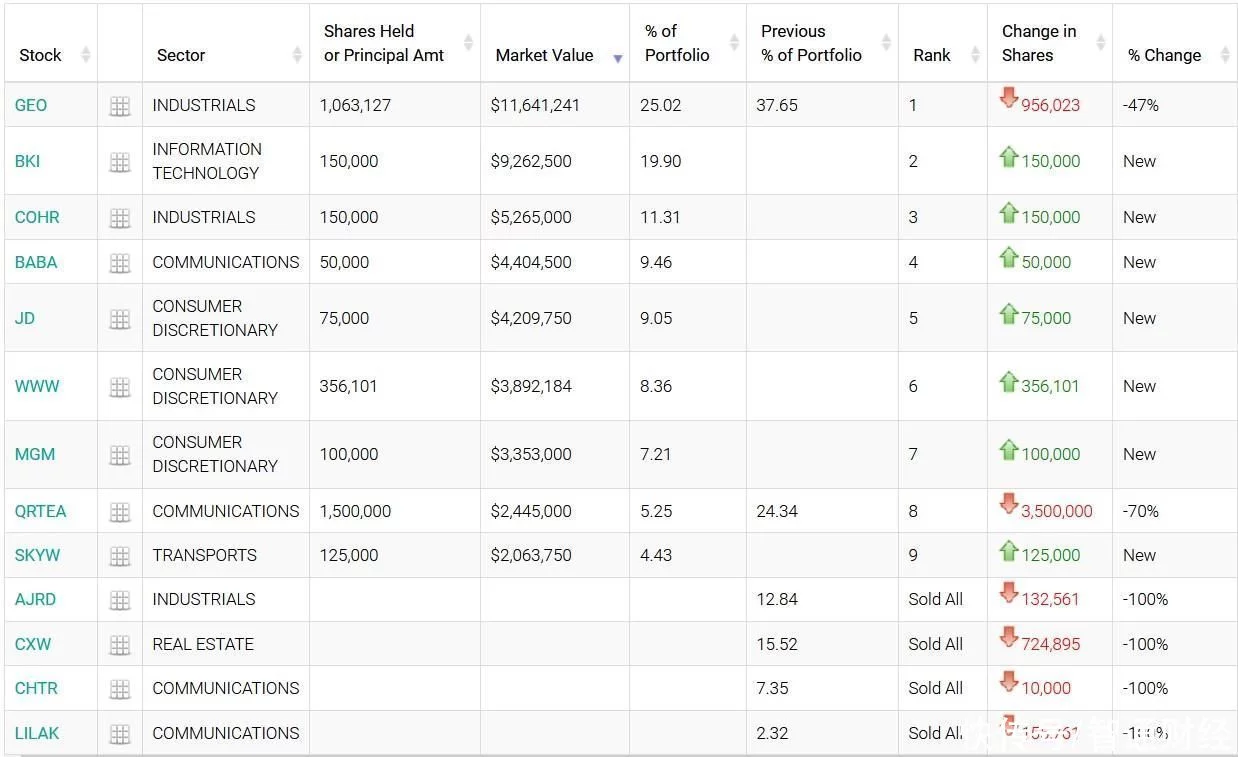Open the table grid icon for WWW
Image resolution: width=1238 pixels, height=757 pixels.
point(120,387)
